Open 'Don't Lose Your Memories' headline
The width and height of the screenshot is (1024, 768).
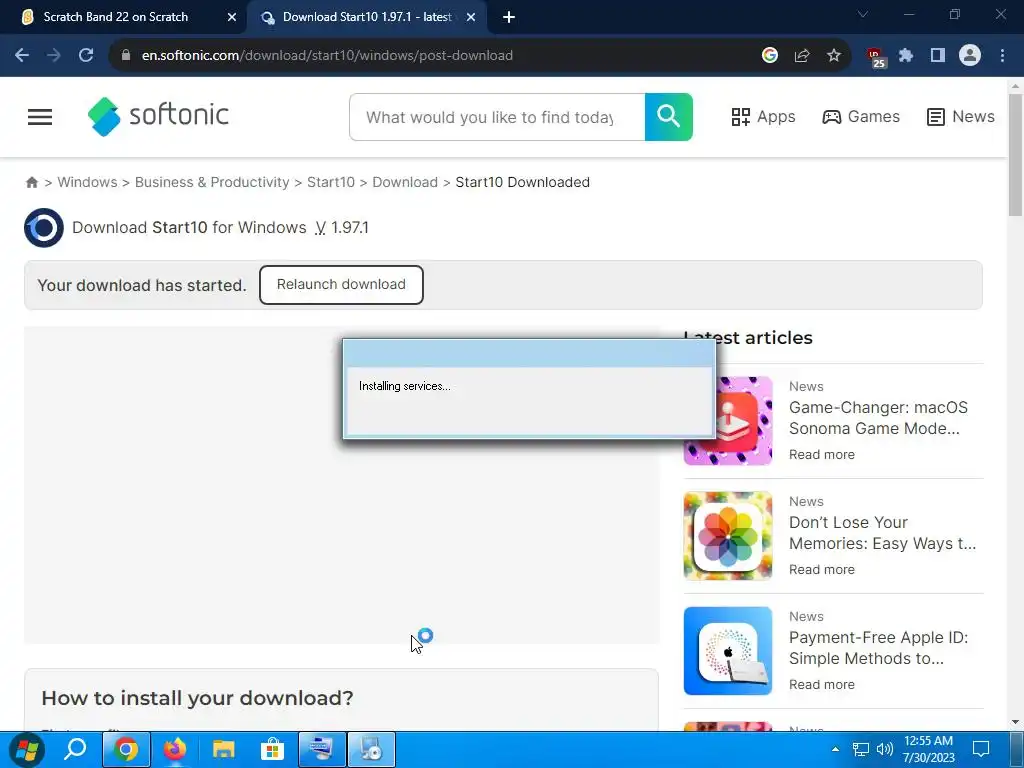(882, 533)
